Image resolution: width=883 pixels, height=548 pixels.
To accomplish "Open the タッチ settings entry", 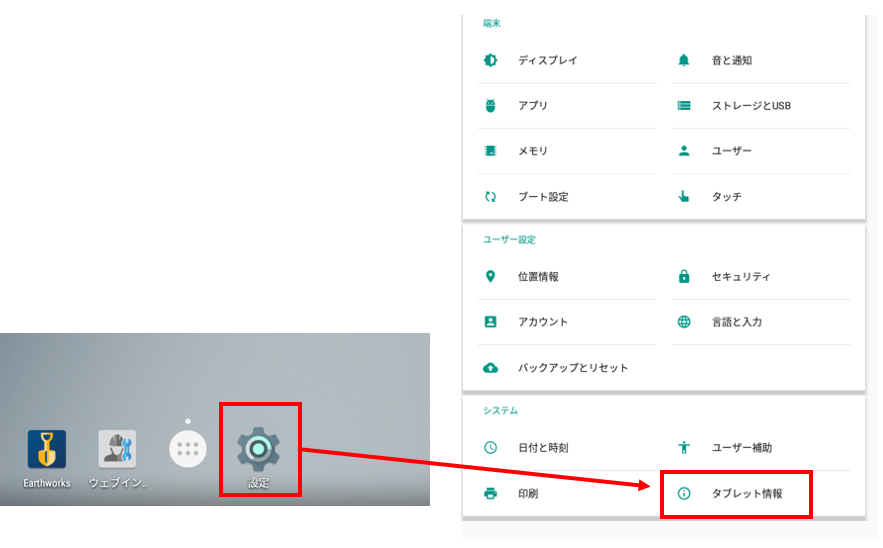I will [x=726, y=197].
